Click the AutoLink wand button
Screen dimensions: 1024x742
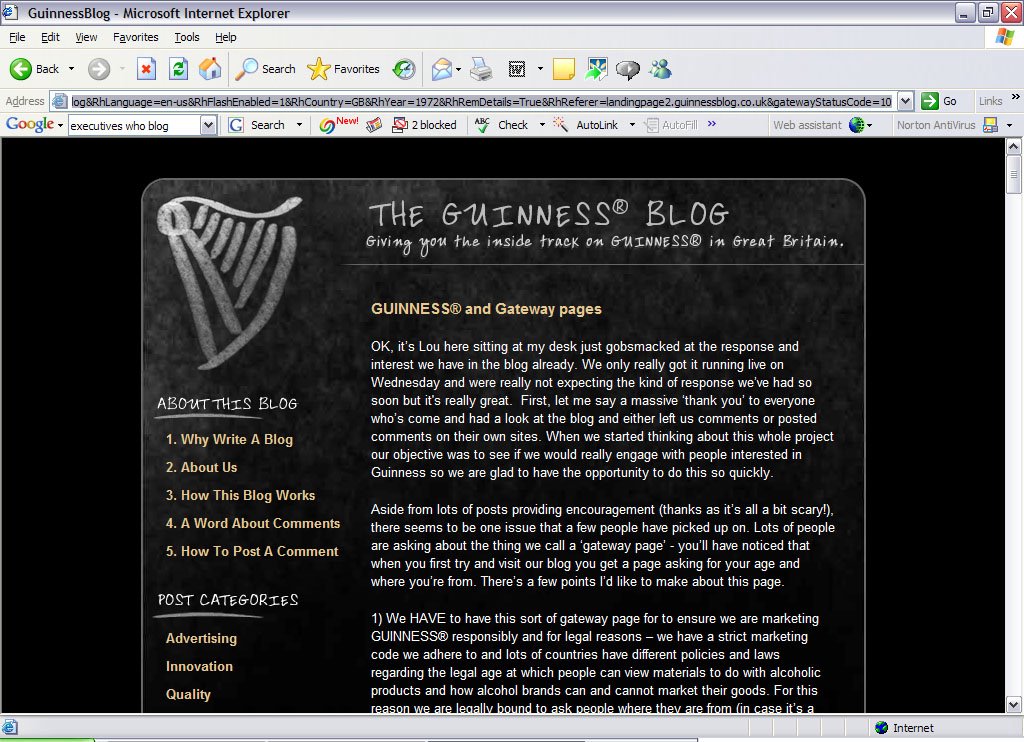[x=586, y=125]
